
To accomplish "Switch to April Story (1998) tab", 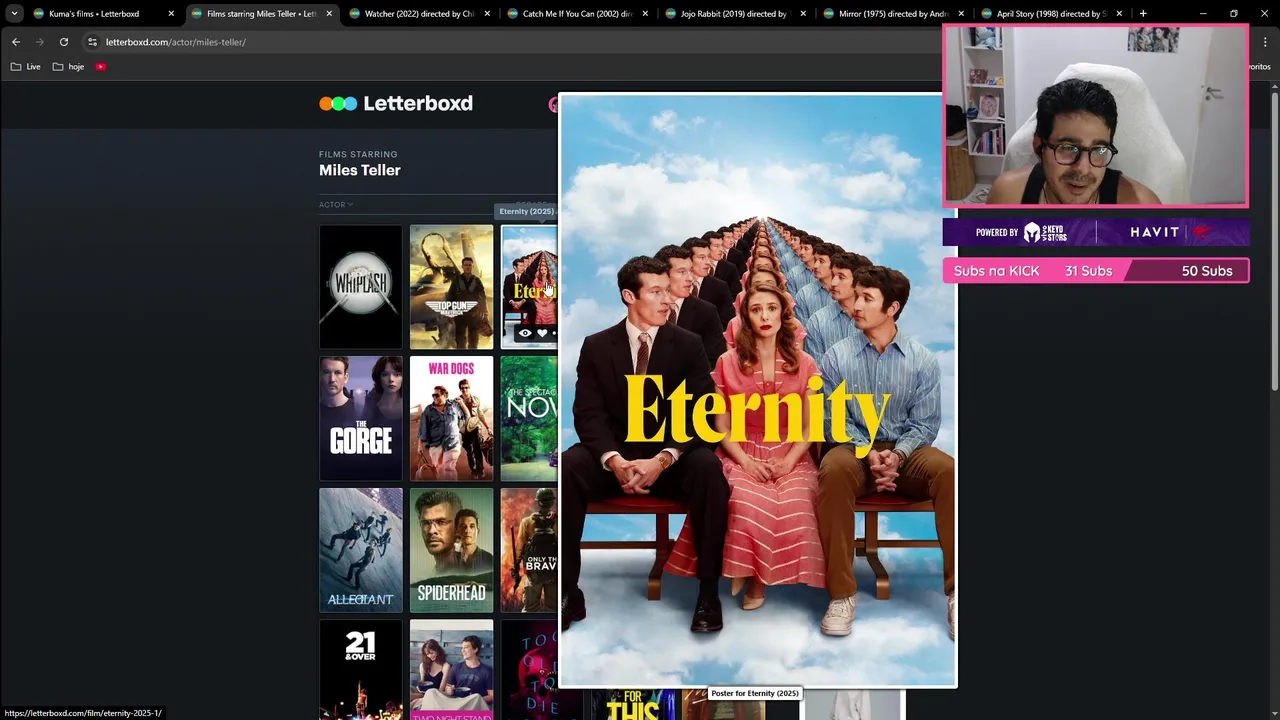I will coord(1050,14).
